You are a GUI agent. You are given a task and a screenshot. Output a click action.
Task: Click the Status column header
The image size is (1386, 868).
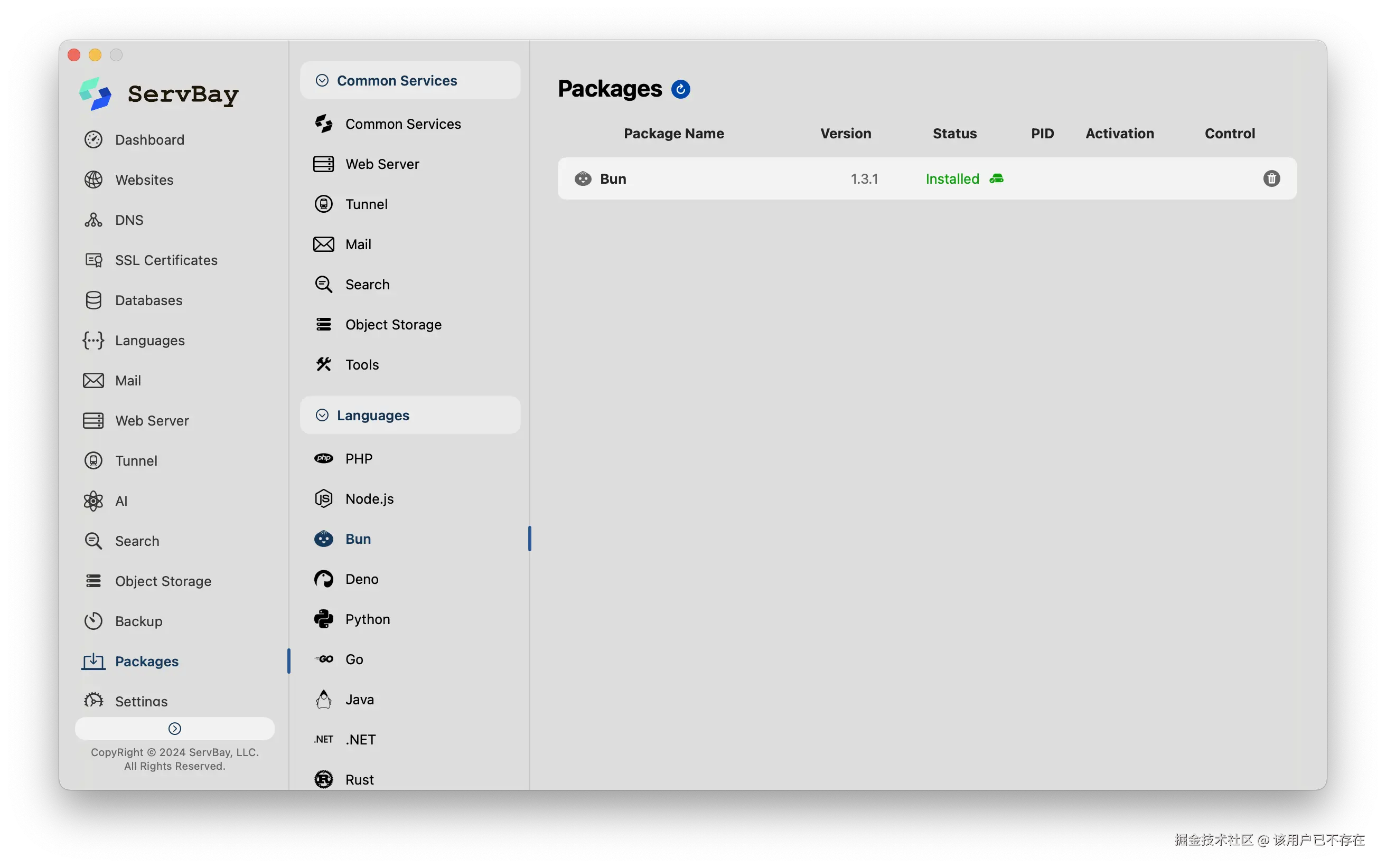click(x=954, y=133)
